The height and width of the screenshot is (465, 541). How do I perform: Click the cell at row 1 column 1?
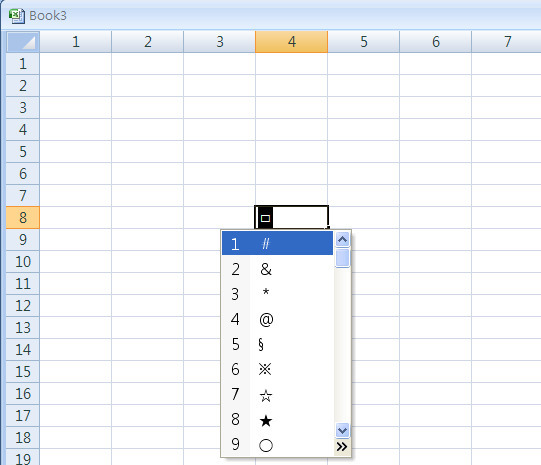point(76,64)
